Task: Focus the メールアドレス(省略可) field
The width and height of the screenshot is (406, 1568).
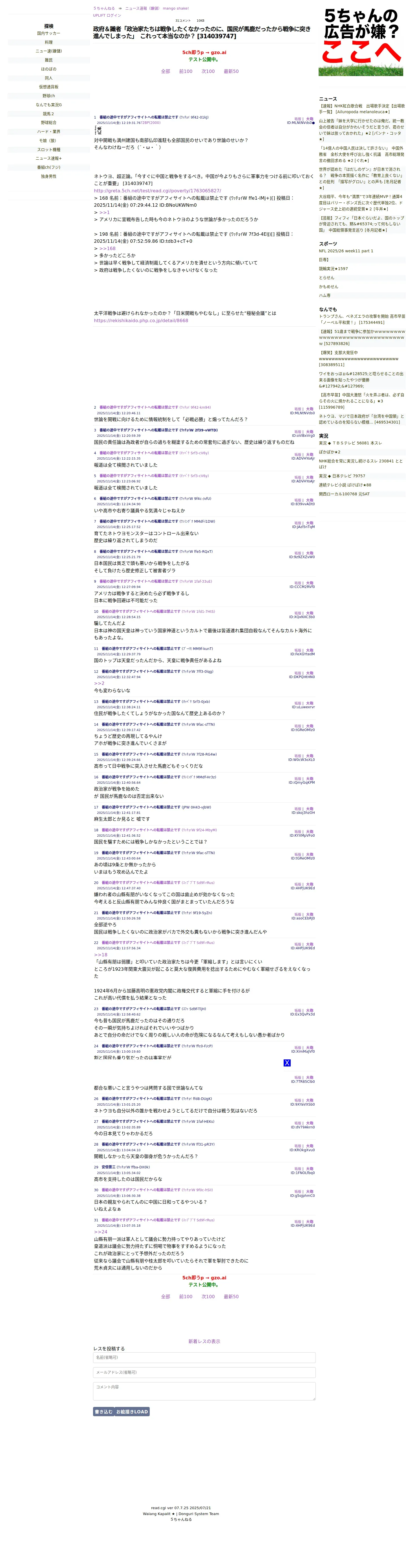Action: (204, 1373)
